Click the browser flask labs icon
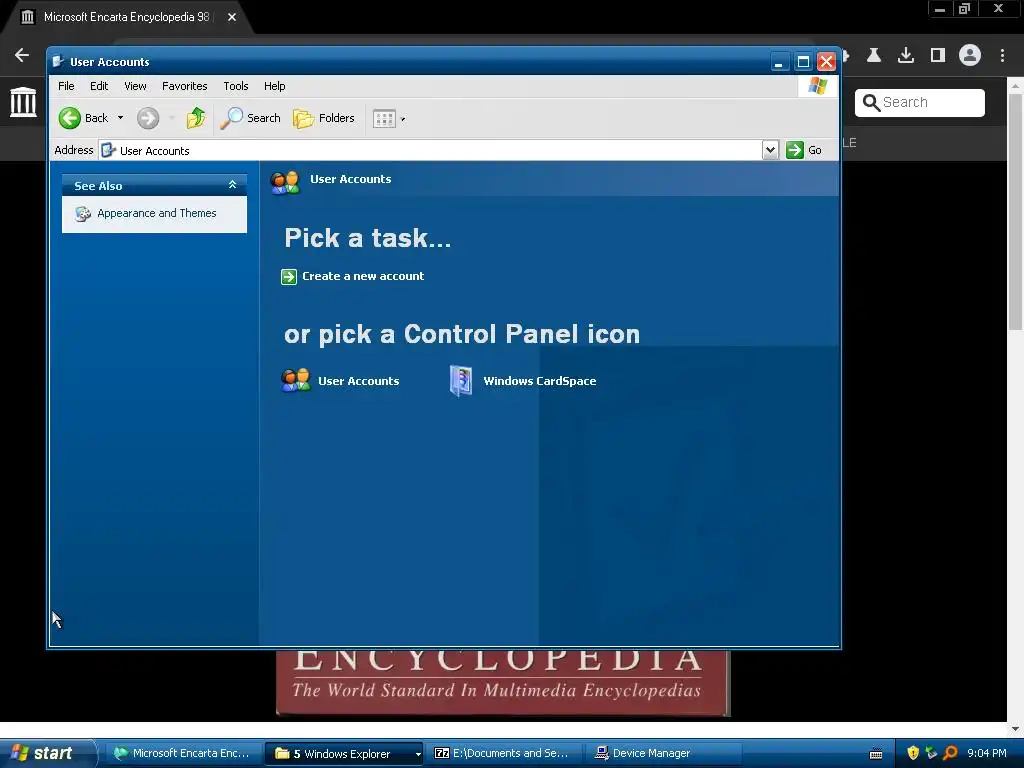The image size is (1024, 768). [x=874, y=56]
